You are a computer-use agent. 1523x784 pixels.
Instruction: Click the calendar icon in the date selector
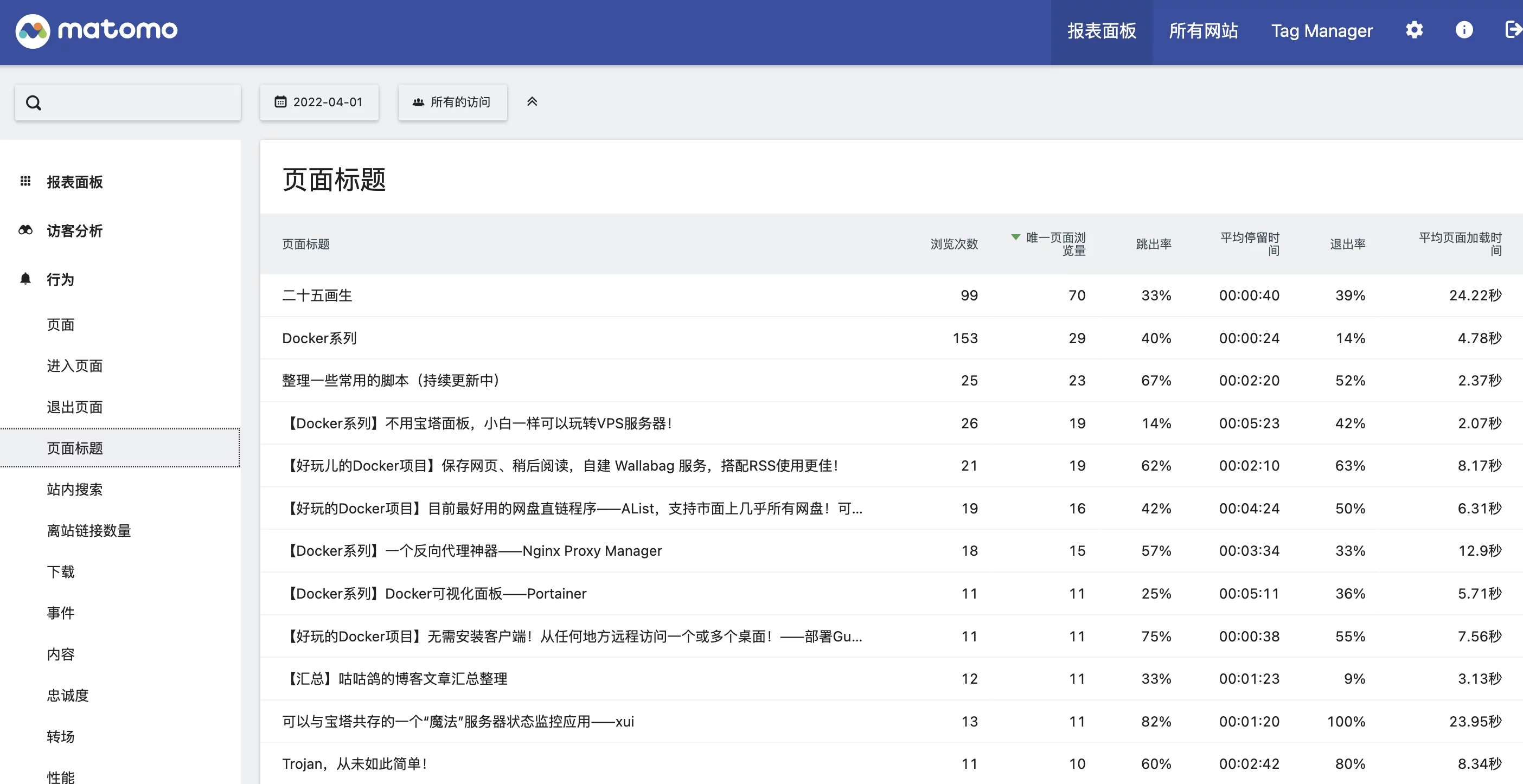coord(280,101)
